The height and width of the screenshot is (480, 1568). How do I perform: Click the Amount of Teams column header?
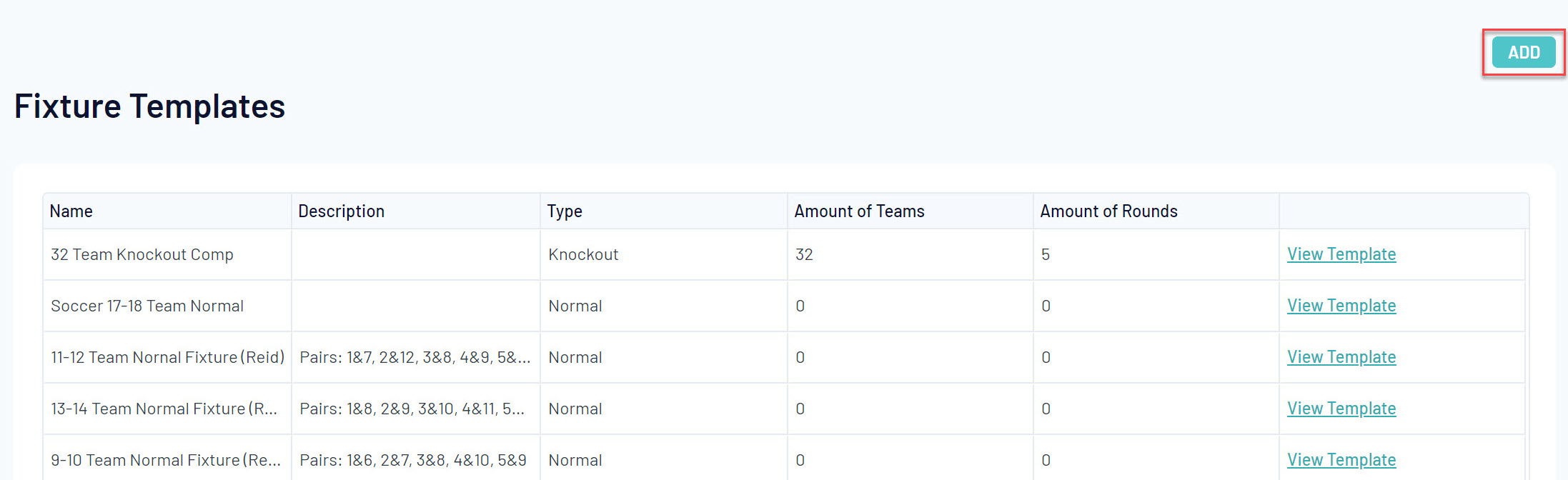[x=859, y=211]
